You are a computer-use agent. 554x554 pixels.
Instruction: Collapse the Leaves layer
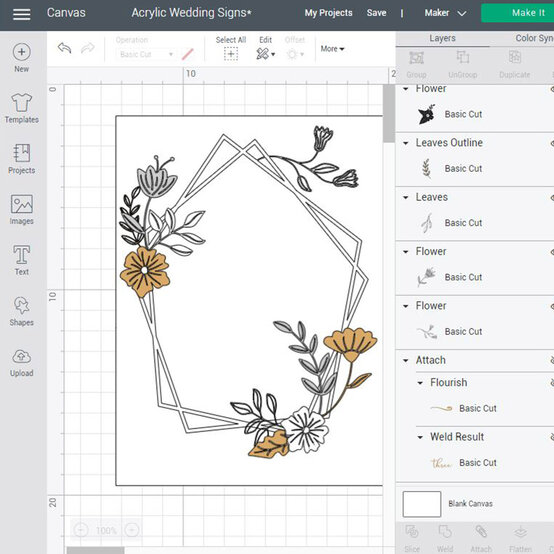pyautogui.click(x=406, y=198)
